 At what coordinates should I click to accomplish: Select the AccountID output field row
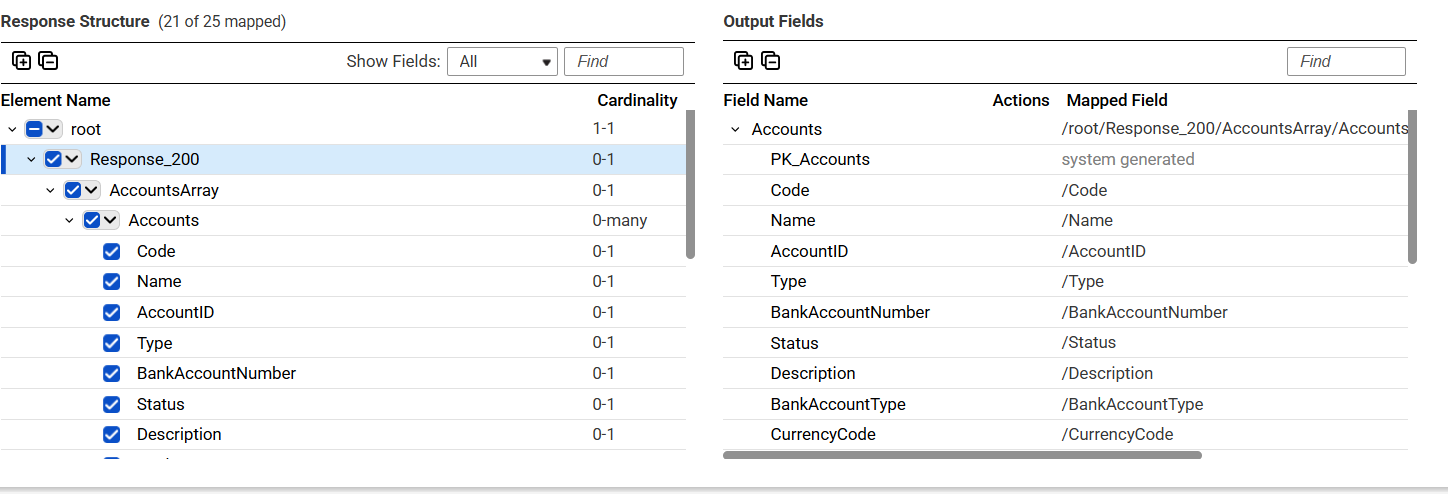point(1065,251)
